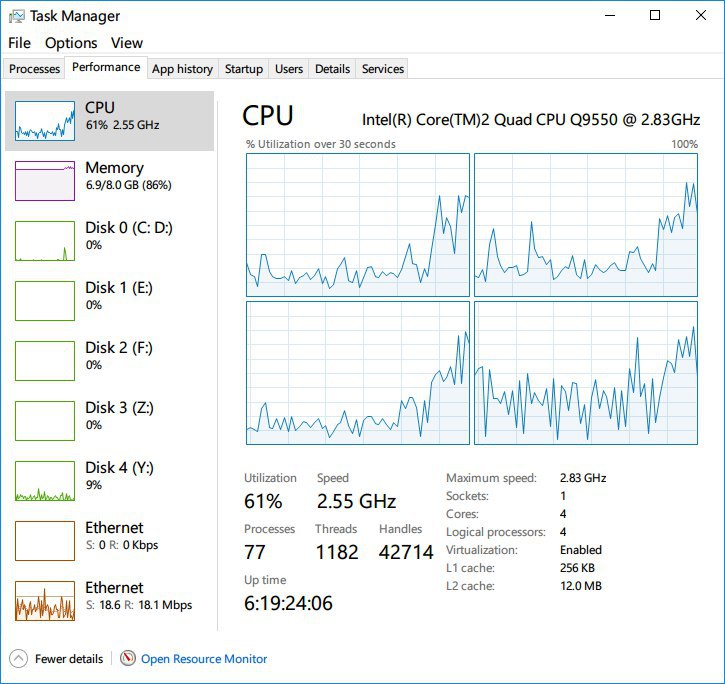This screenshot has width=725, height=684.
Task: Select the CPU mini graph thumbnail
Action: [45, 120]
